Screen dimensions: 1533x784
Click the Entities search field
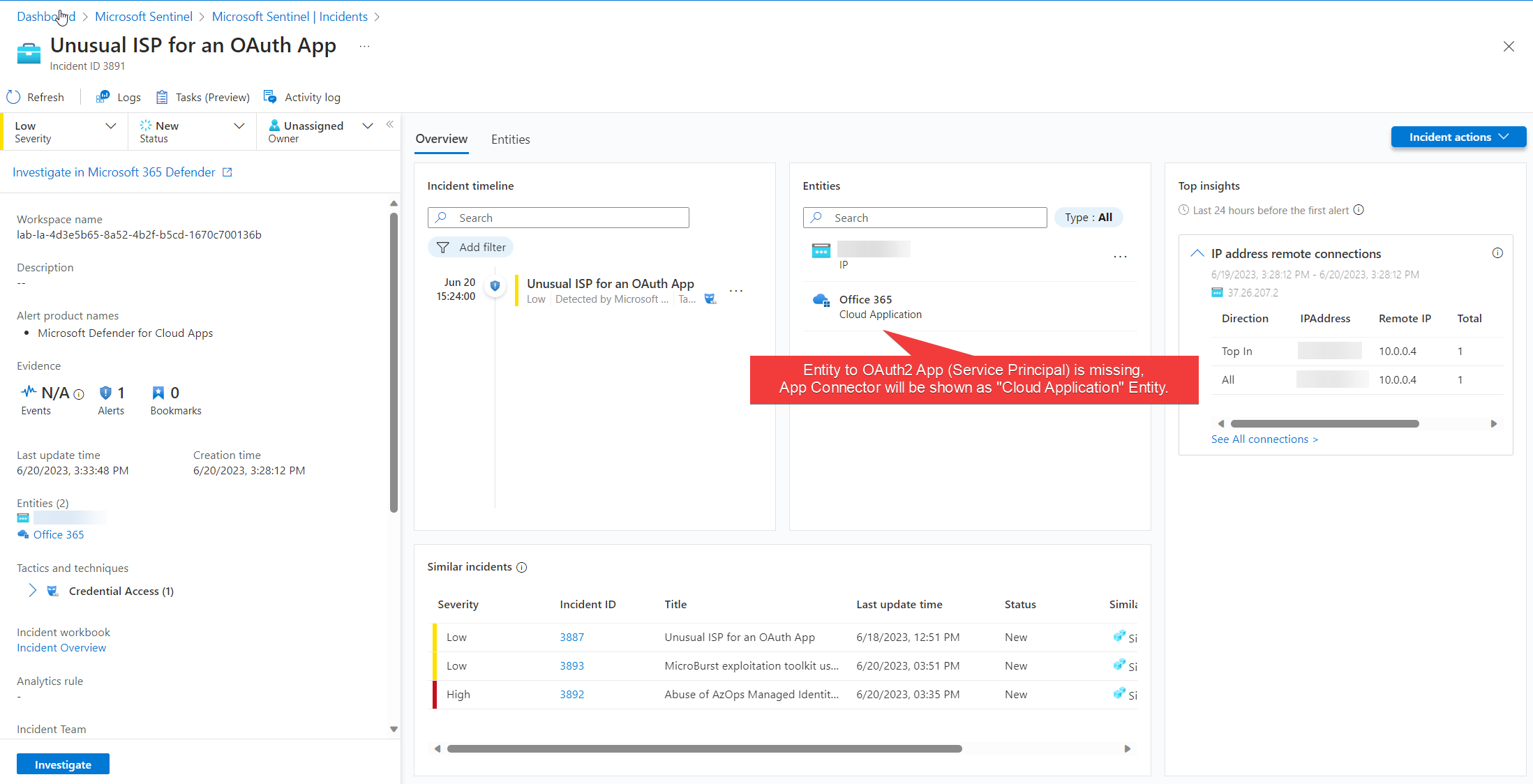925,218
